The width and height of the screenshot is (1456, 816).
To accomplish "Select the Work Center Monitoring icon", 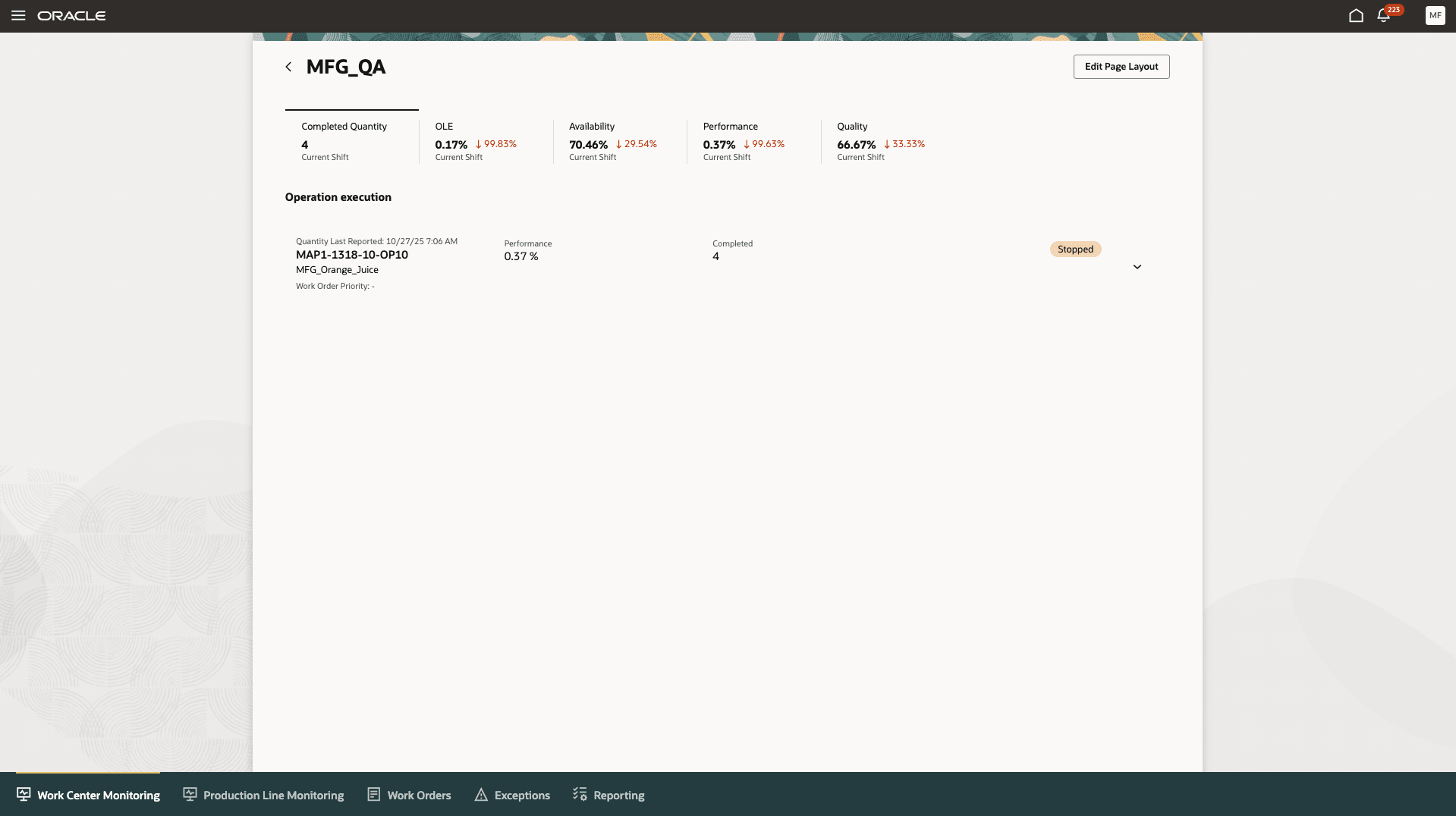I will click(x=23, y=794).
